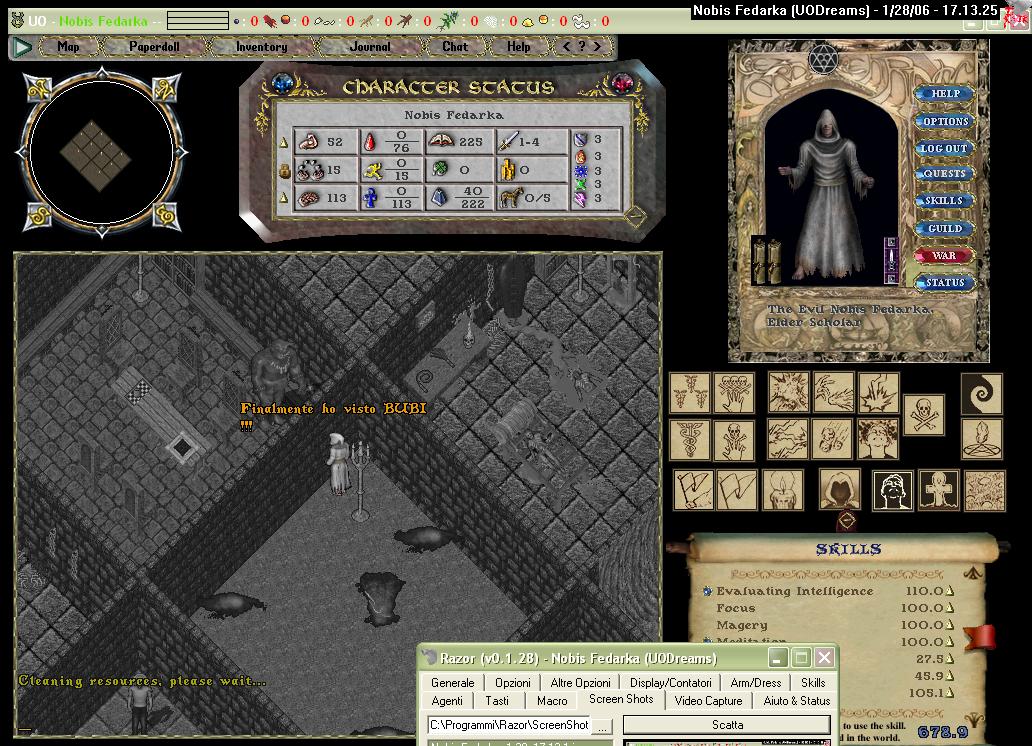The image size is (1032, 746).
Task: Click the purple book beside the paperdoll figure
Action: click(x=890, y=261)
